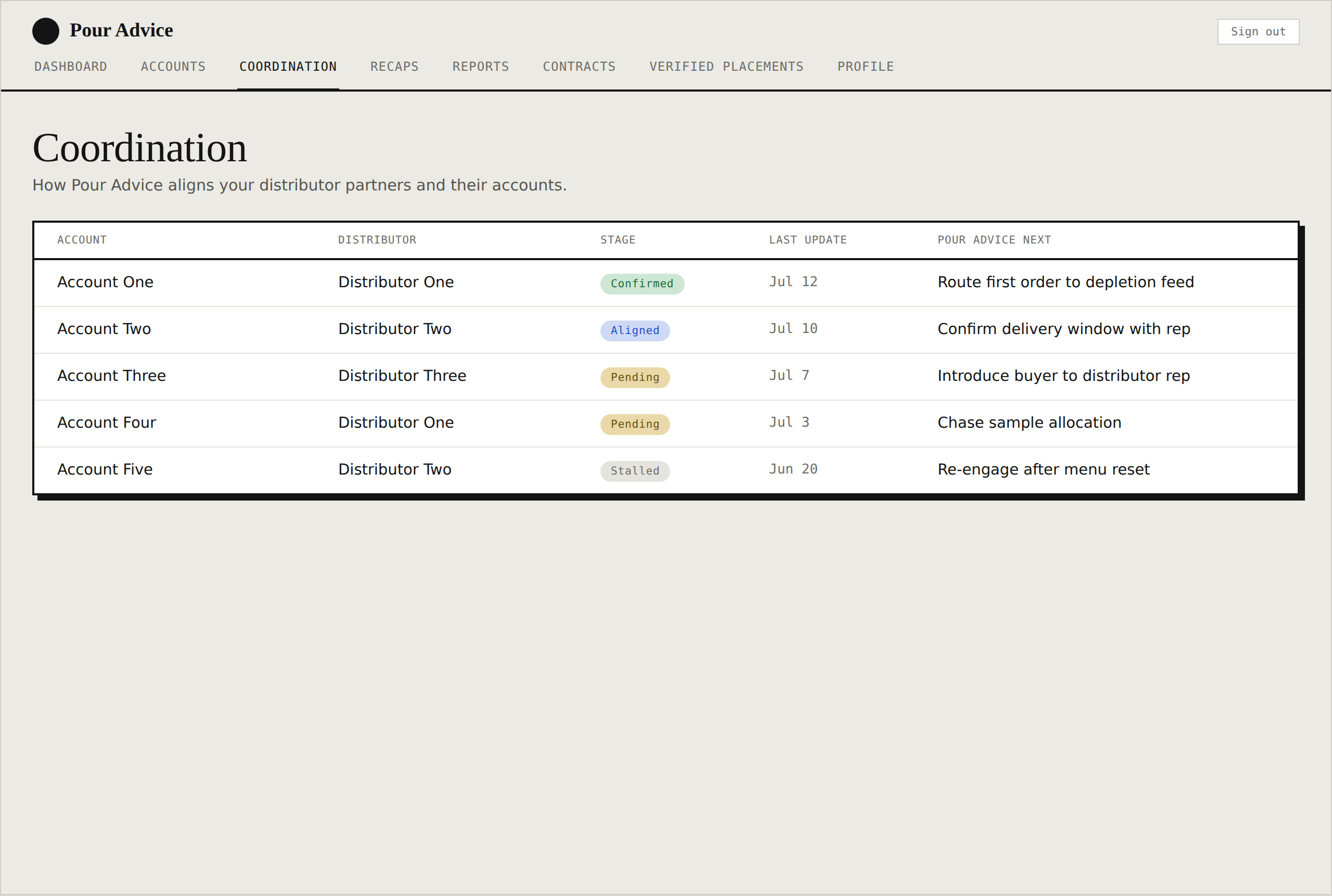Screen dimensions: 1332x896
Task: Click the Jul 12 last update date
Action: click(792, 281)
